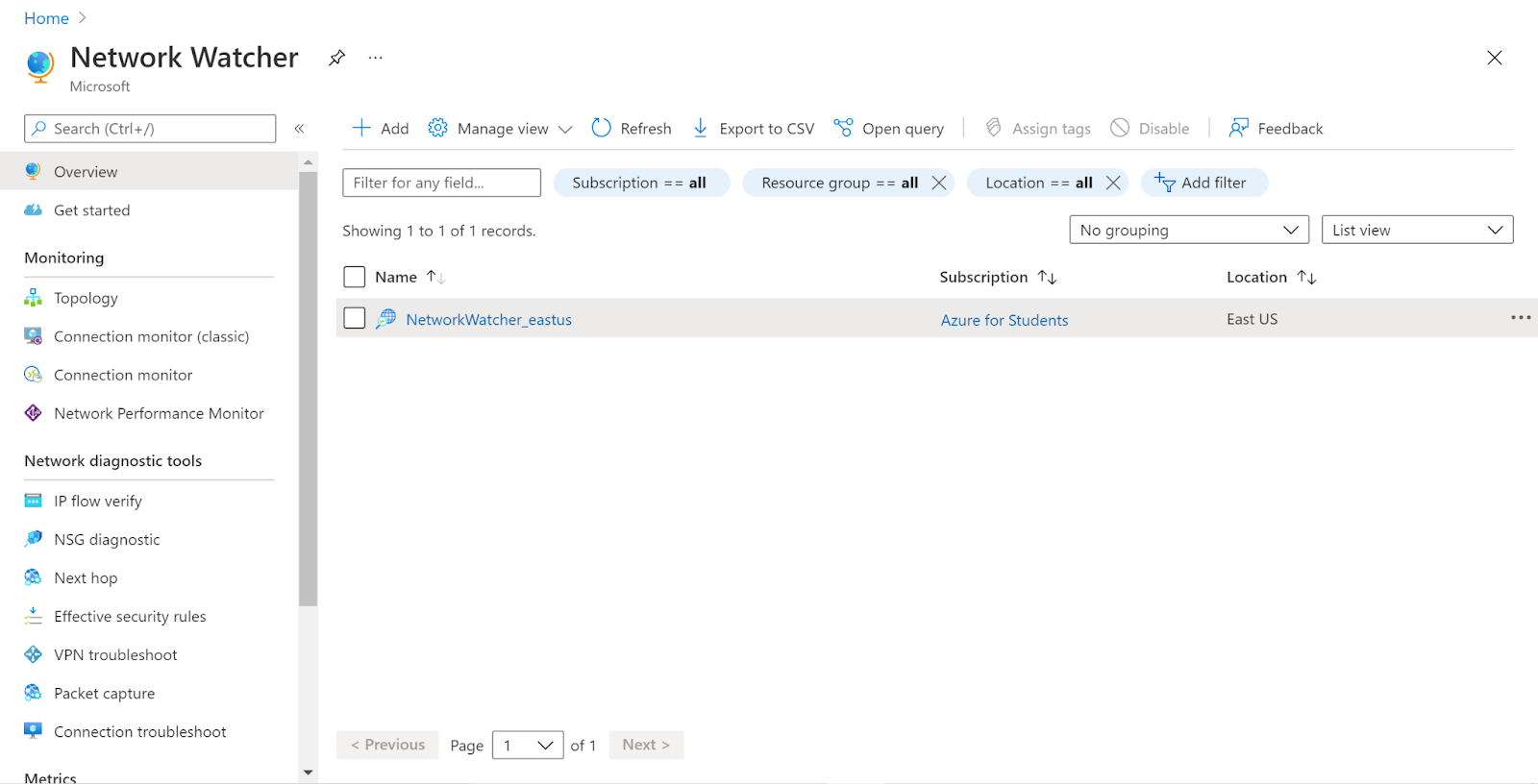1538x784 pixels.
Task: Toggle the select-all checkbox in header
Action: tap(355, 277)
